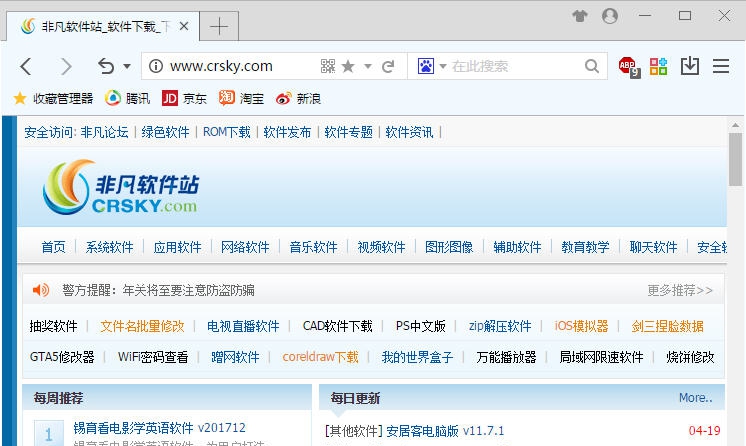The width and height of the screenshot is (746, 446).
Task: Click the 非凡论坛 link
Action: [x=105, y=132]
